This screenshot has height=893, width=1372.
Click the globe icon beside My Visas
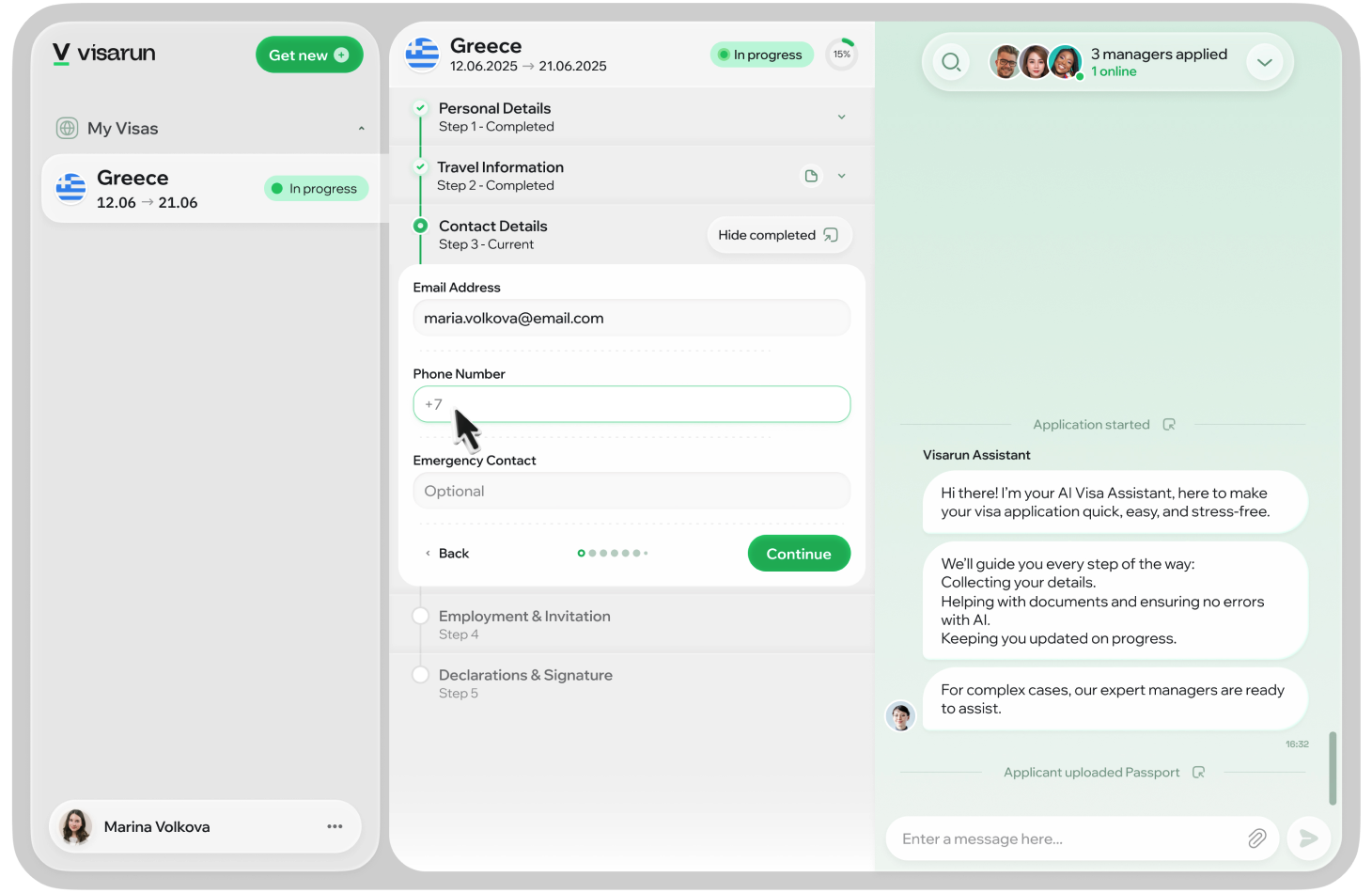point(67,128)
